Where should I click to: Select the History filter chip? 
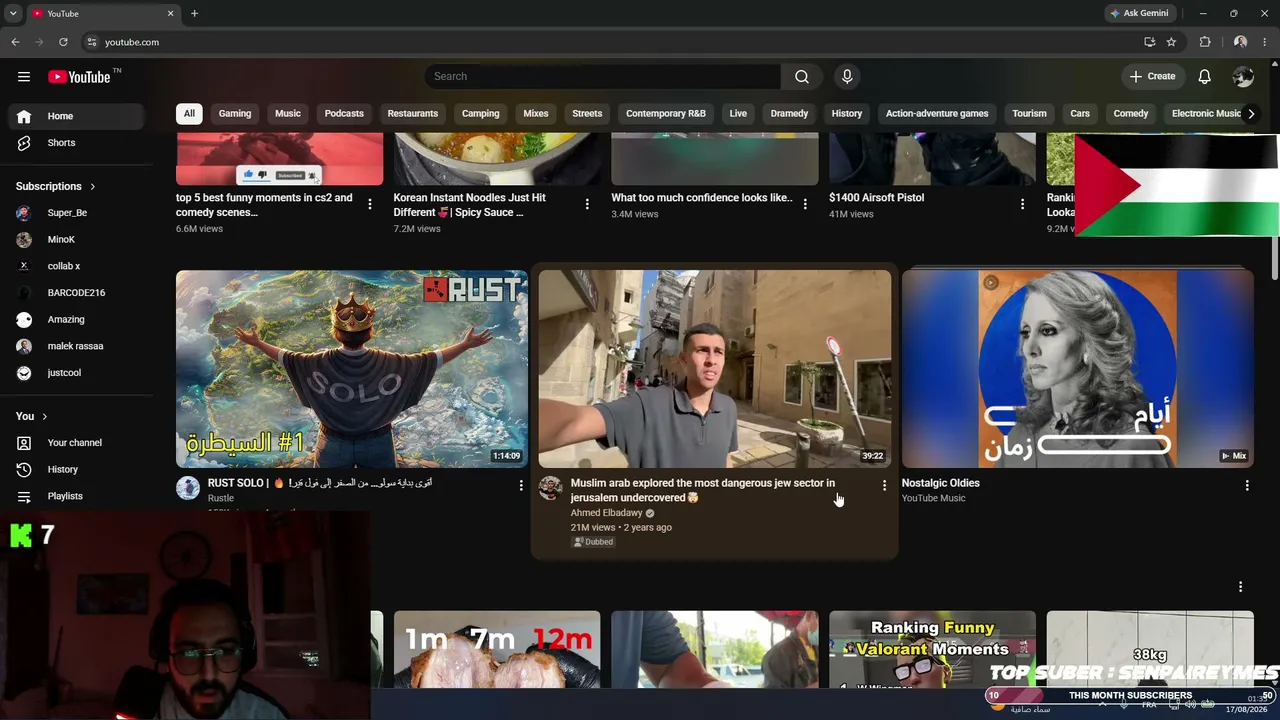click(x=847, y=114)
